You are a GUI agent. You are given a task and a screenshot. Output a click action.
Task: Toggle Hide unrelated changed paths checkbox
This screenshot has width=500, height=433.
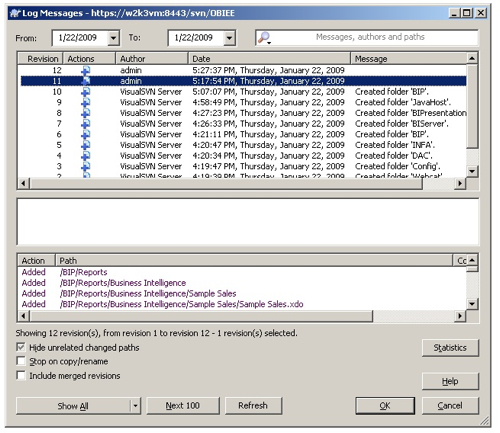[x=21, y=347]
